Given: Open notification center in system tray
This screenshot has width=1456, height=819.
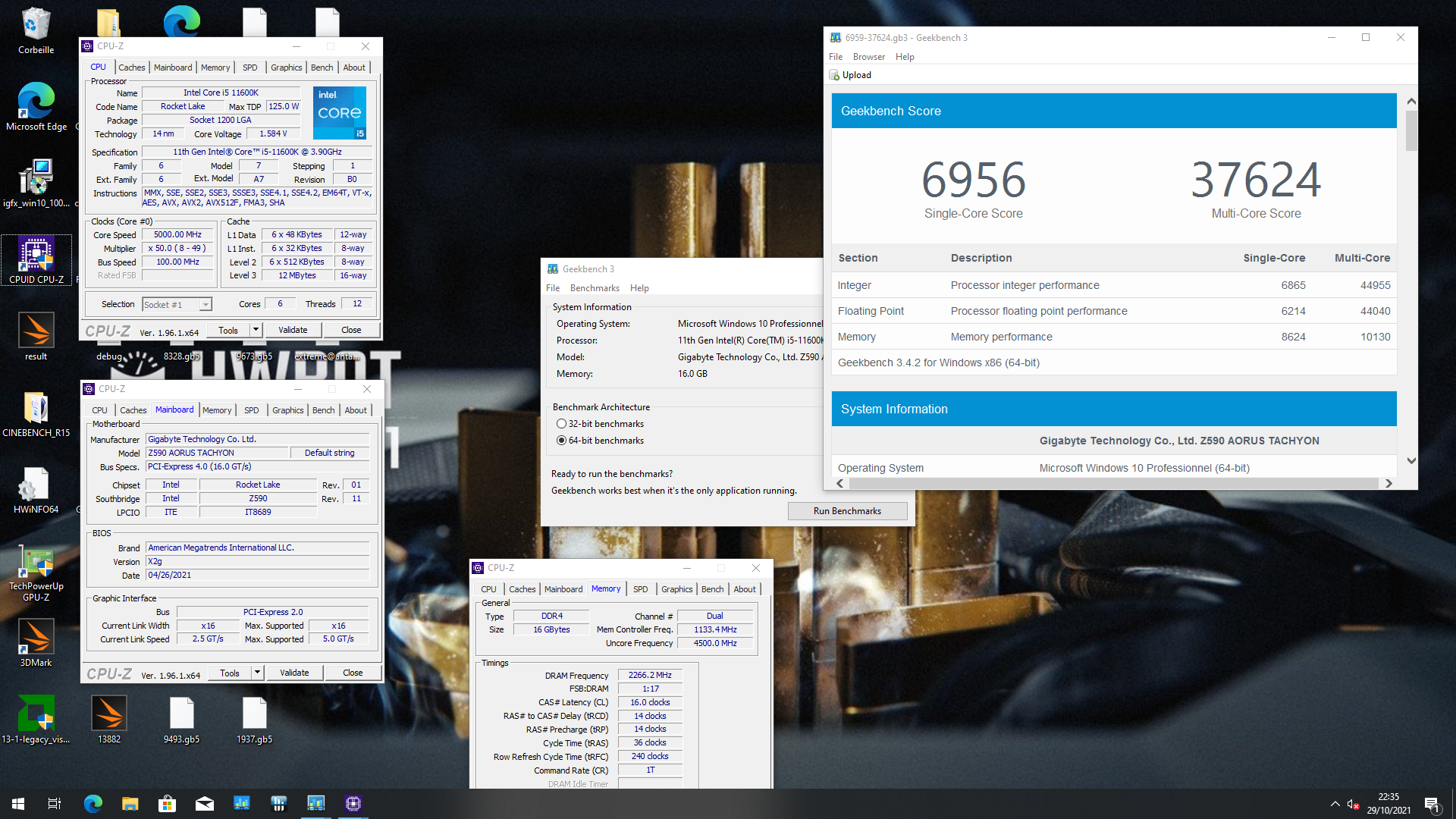Looking at the screenshot, I should [x=1432, y=804].
